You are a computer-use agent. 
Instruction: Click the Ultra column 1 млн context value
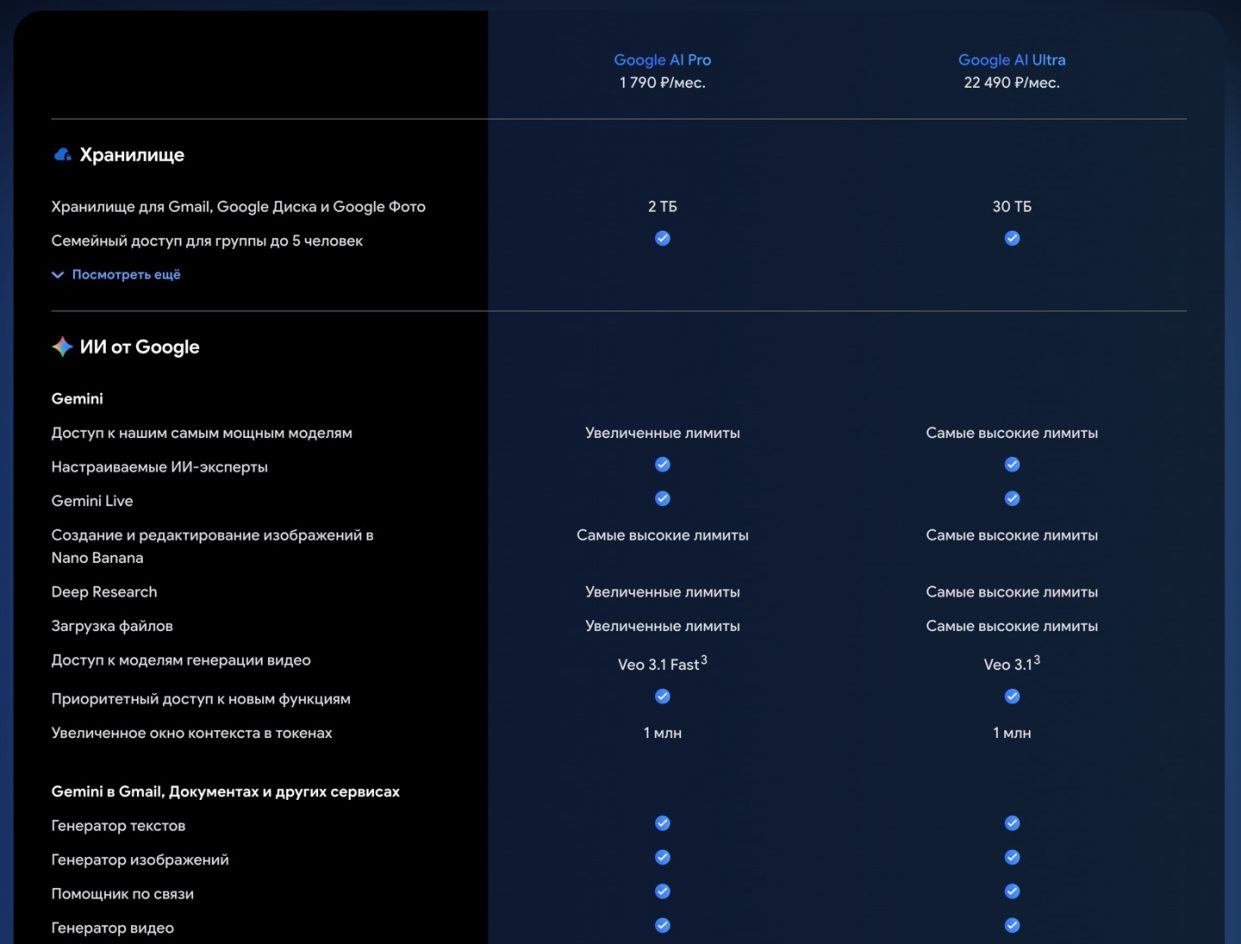click(x=1012, y=733)
